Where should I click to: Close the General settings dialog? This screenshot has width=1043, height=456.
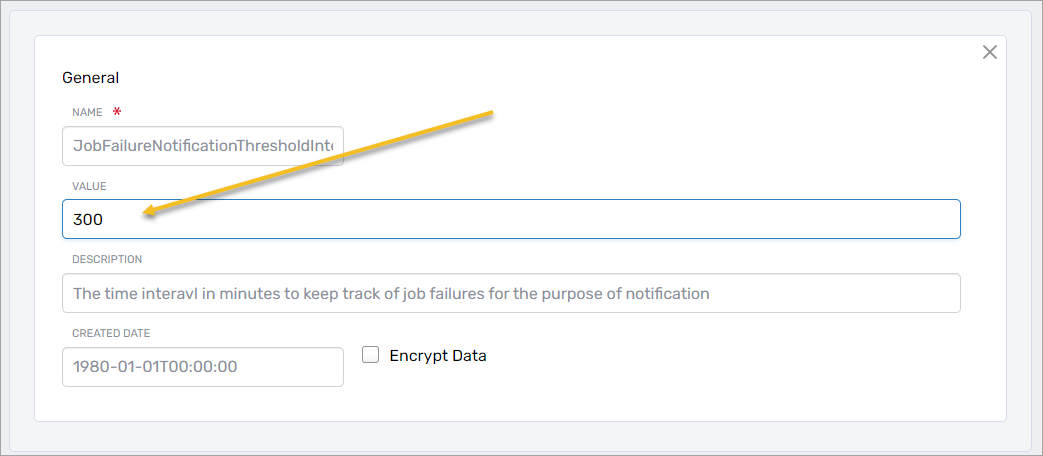(x=990, y=52)
